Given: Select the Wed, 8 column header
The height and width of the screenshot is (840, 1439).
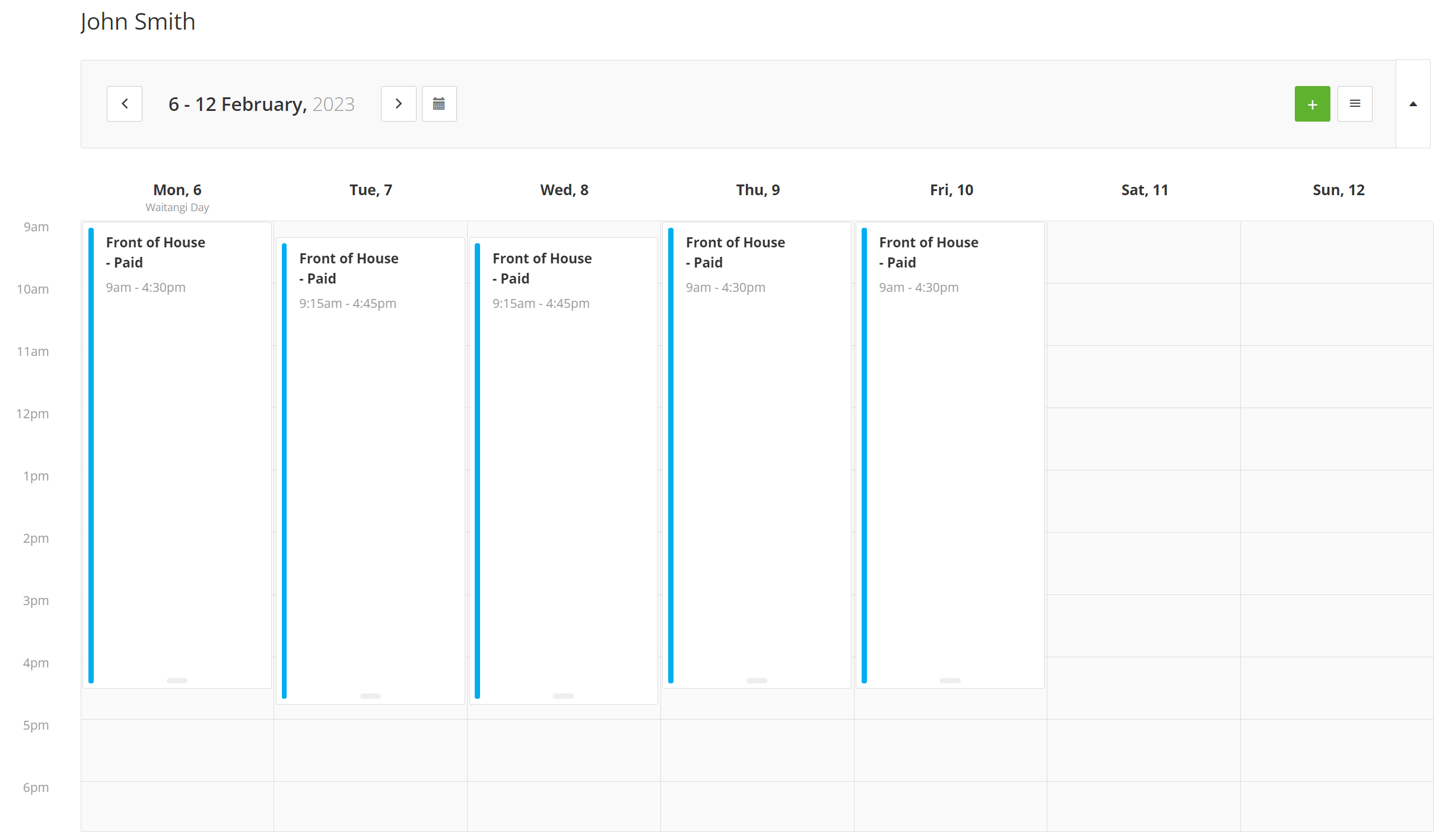Looking at the screenshot, I should point(564,190).
